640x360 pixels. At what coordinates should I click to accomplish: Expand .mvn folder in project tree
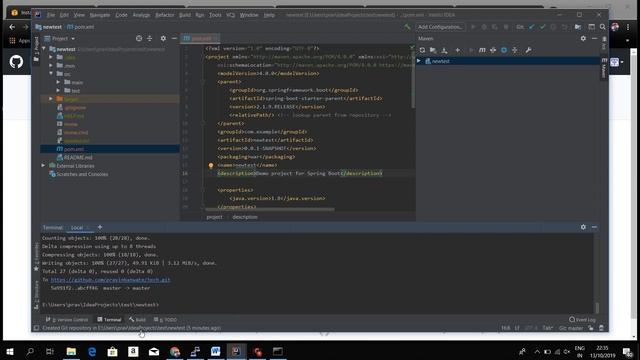(51, 65)
